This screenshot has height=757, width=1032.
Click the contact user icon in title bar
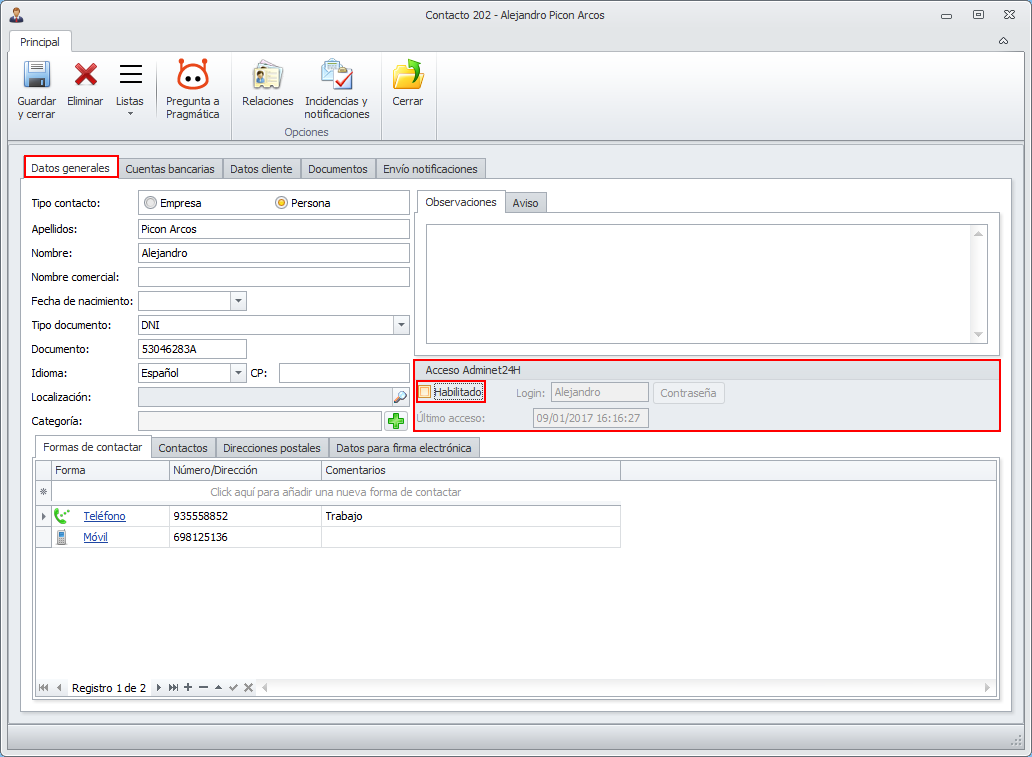(x=16, y=14)
